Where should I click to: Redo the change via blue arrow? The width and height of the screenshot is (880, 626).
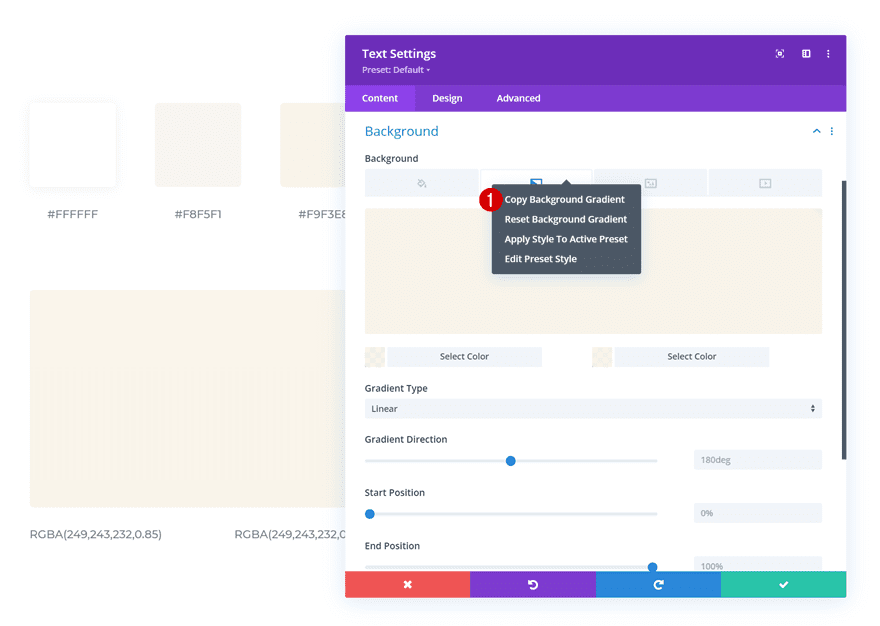pos(657,584)
